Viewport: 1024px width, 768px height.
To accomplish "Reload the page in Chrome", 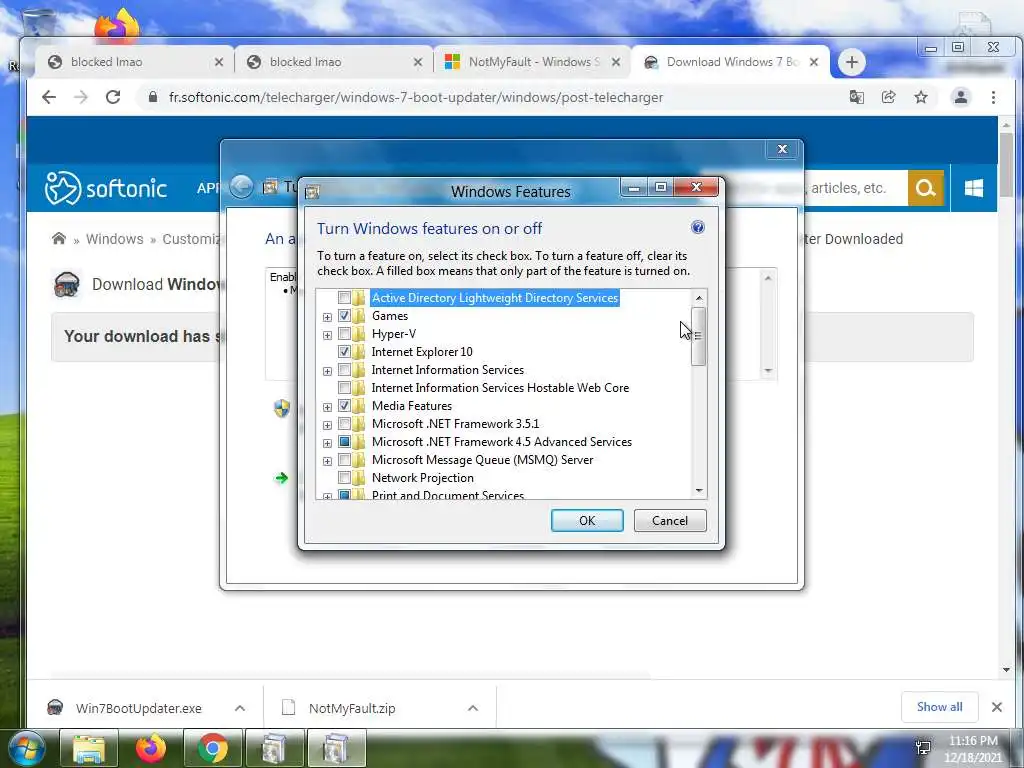I will pos(113,97).
